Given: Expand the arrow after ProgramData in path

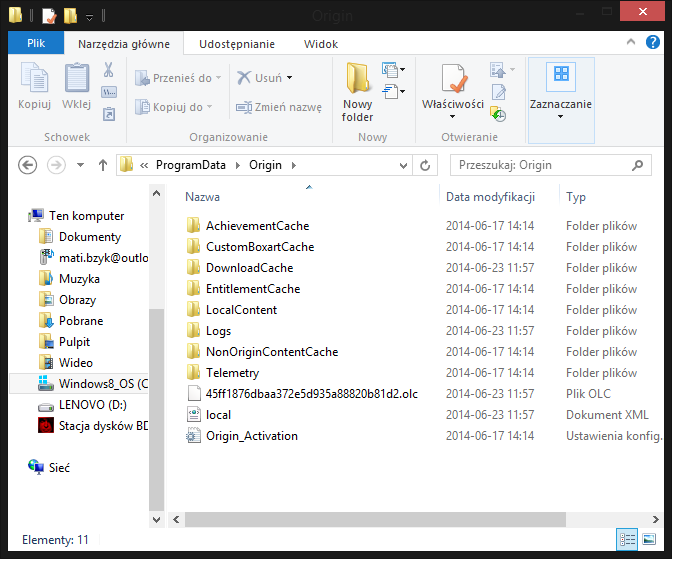Looking at the screenshot, I should pos(238,166).
